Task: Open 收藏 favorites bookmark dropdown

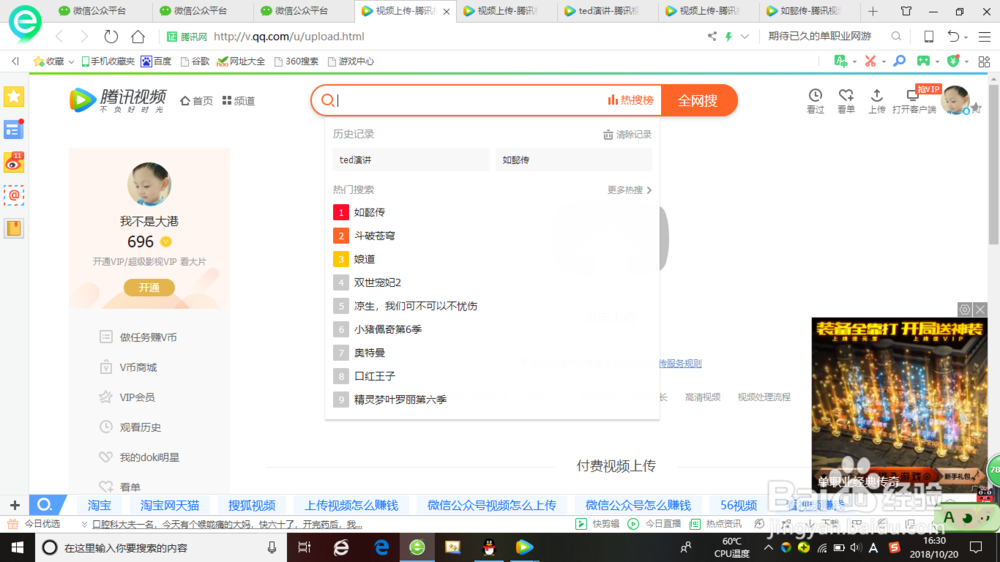Action: 54,61
